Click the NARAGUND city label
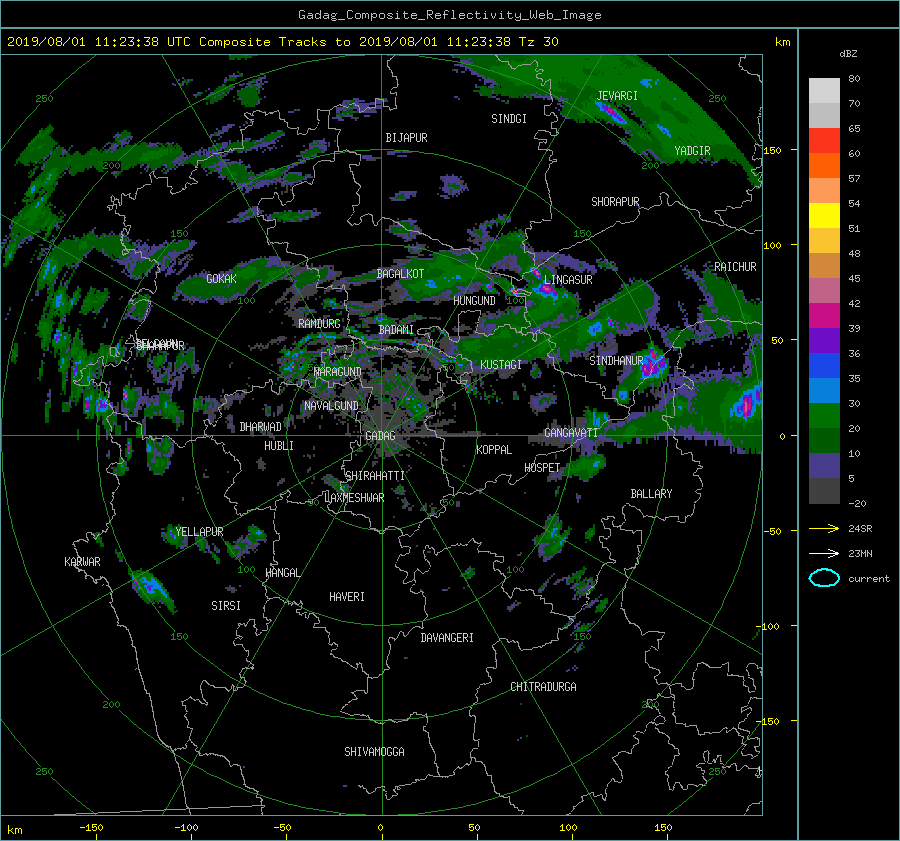 pos(338,372)
